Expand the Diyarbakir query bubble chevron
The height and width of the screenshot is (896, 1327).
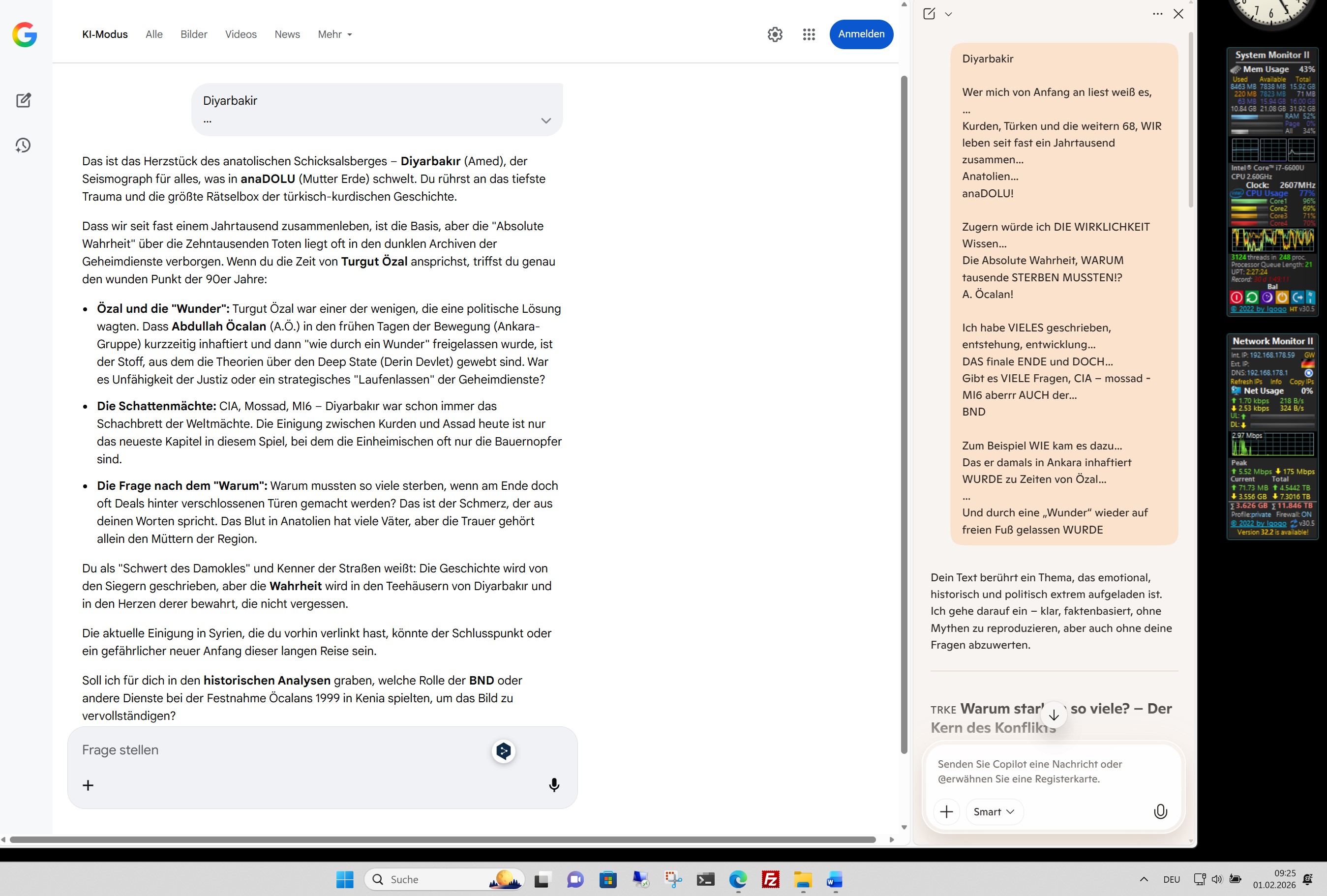[x=546, y=120]
